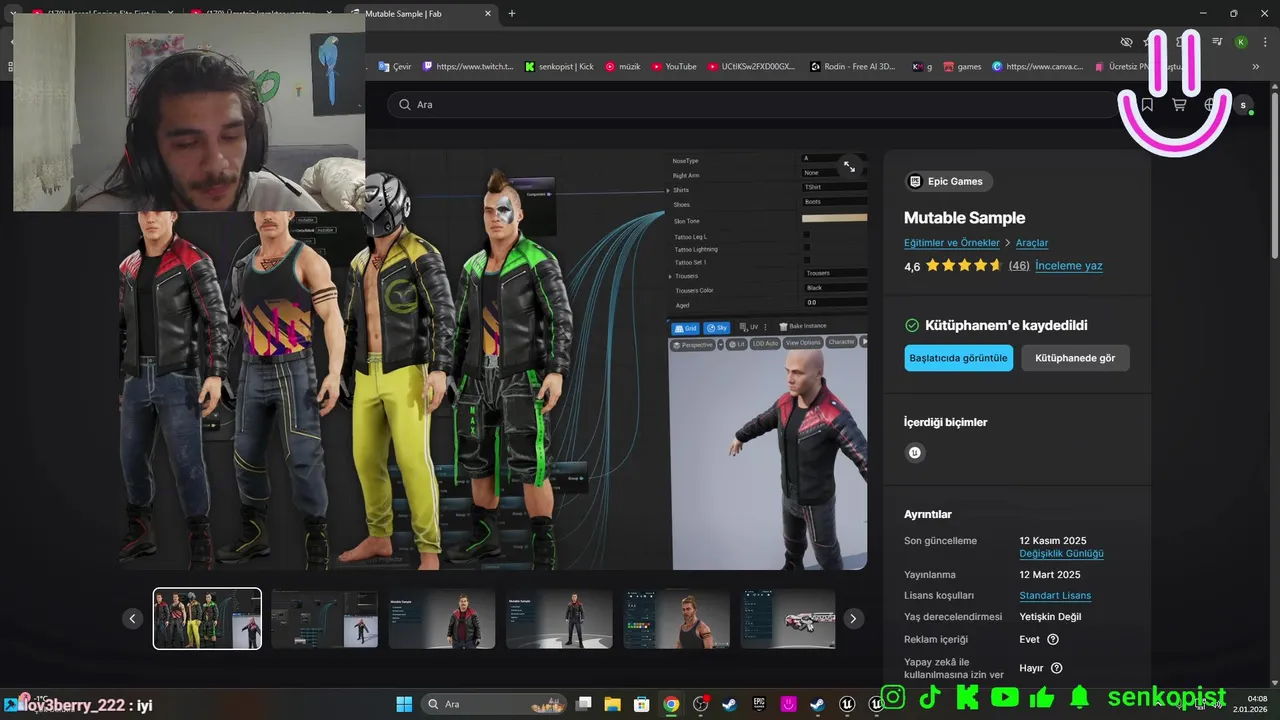Open the UCtiKSw2FXD00GX bookmark
1280x720 pixels.
point(752,67)
